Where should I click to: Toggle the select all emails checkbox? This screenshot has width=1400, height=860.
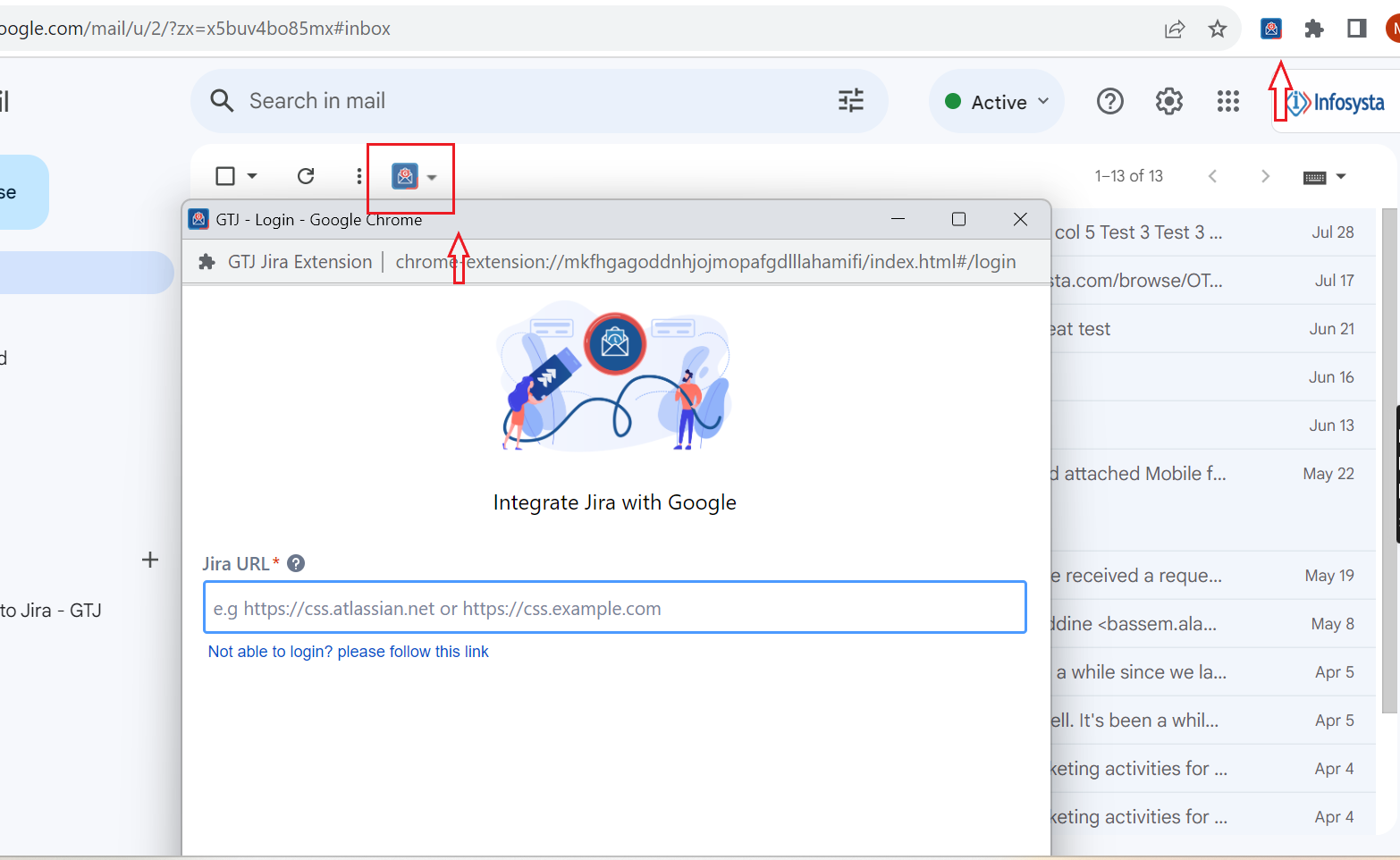point(225,176)
